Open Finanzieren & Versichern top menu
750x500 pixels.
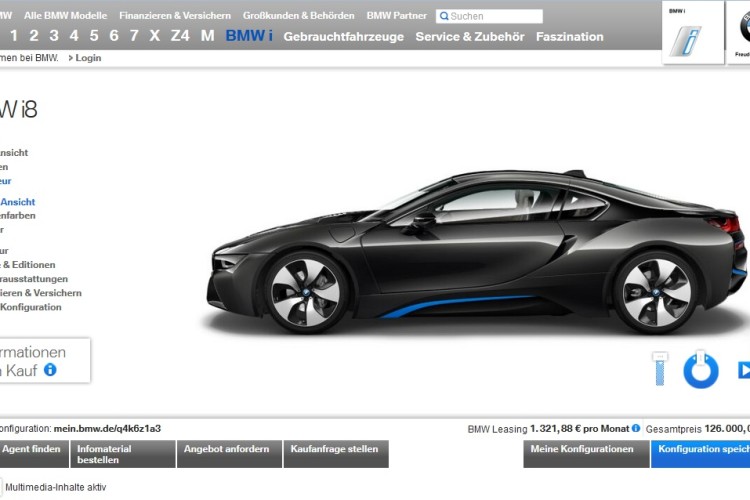(x=175, y=15)
